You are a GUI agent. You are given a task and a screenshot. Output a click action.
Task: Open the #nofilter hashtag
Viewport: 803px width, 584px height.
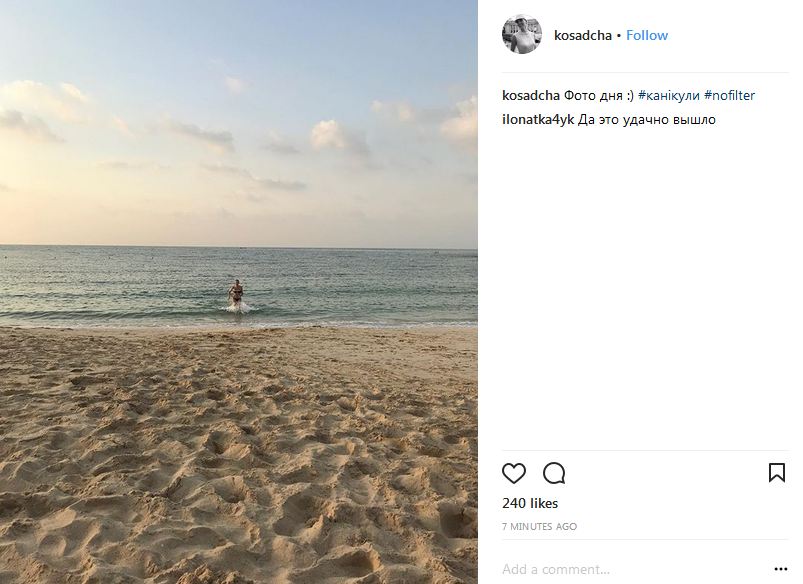point(730,95)
